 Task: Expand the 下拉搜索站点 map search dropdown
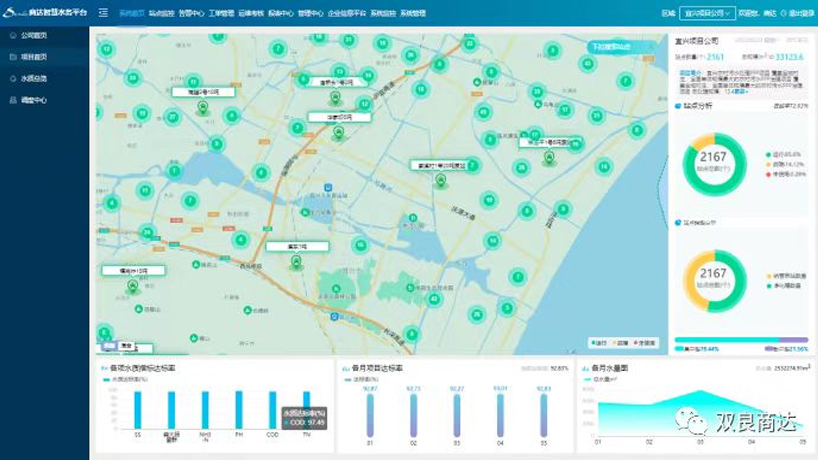click(610, 46)
